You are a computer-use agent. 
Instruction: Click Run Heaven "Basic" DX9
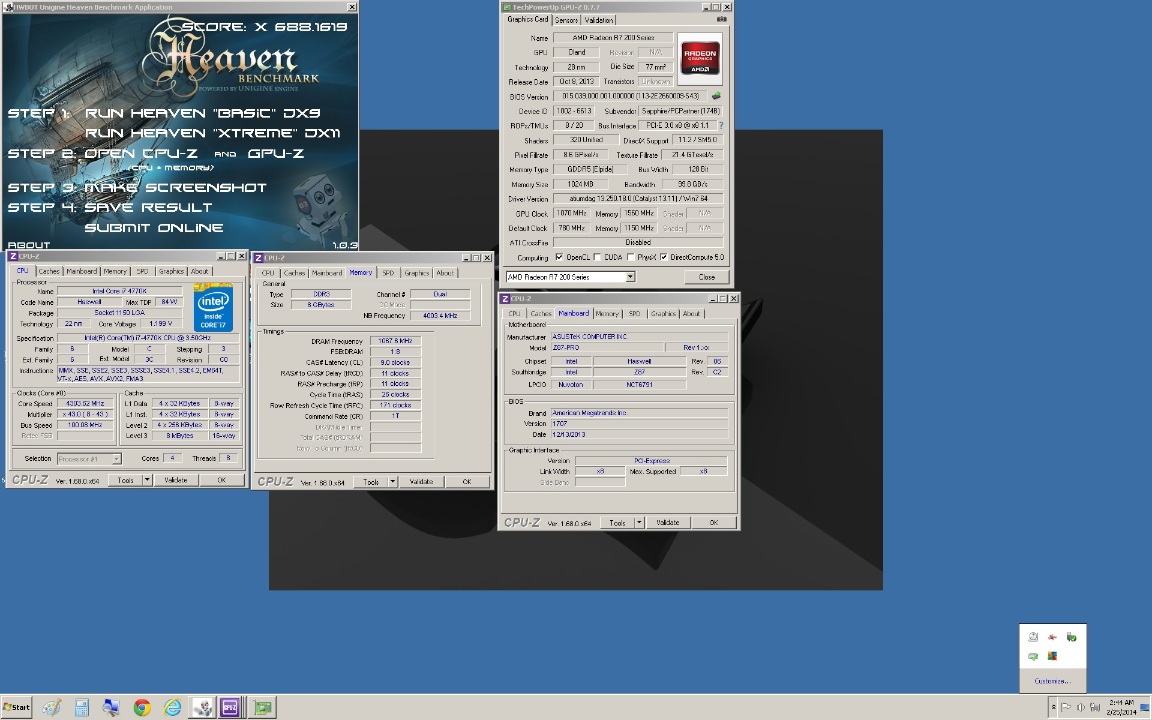click(x=203, y=113)
